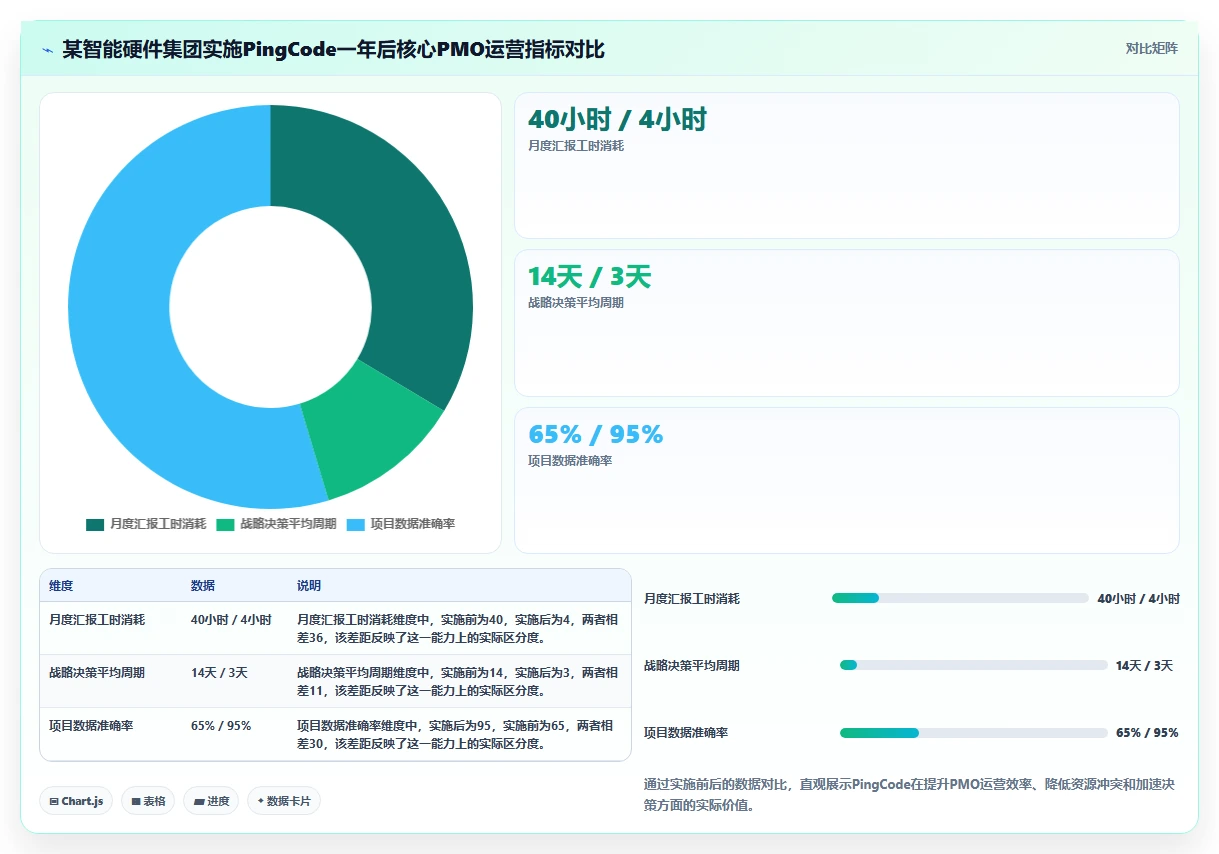Click progress label 项目数据准确率
The width and height of the screenshot is (1219, 854).
click(686, 733)
